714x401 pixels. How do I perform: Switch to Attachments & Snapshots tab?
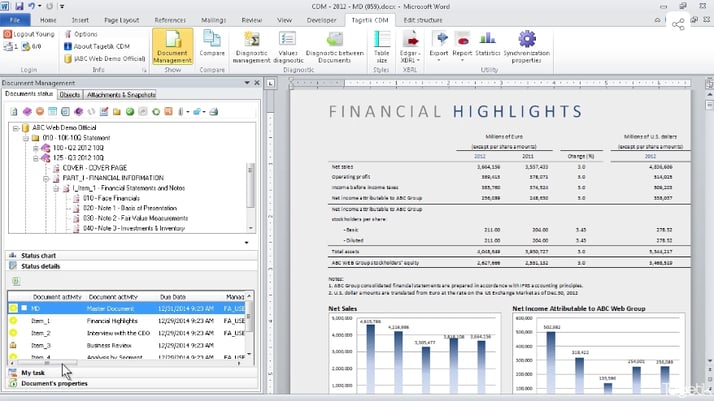tap(121, 95)
